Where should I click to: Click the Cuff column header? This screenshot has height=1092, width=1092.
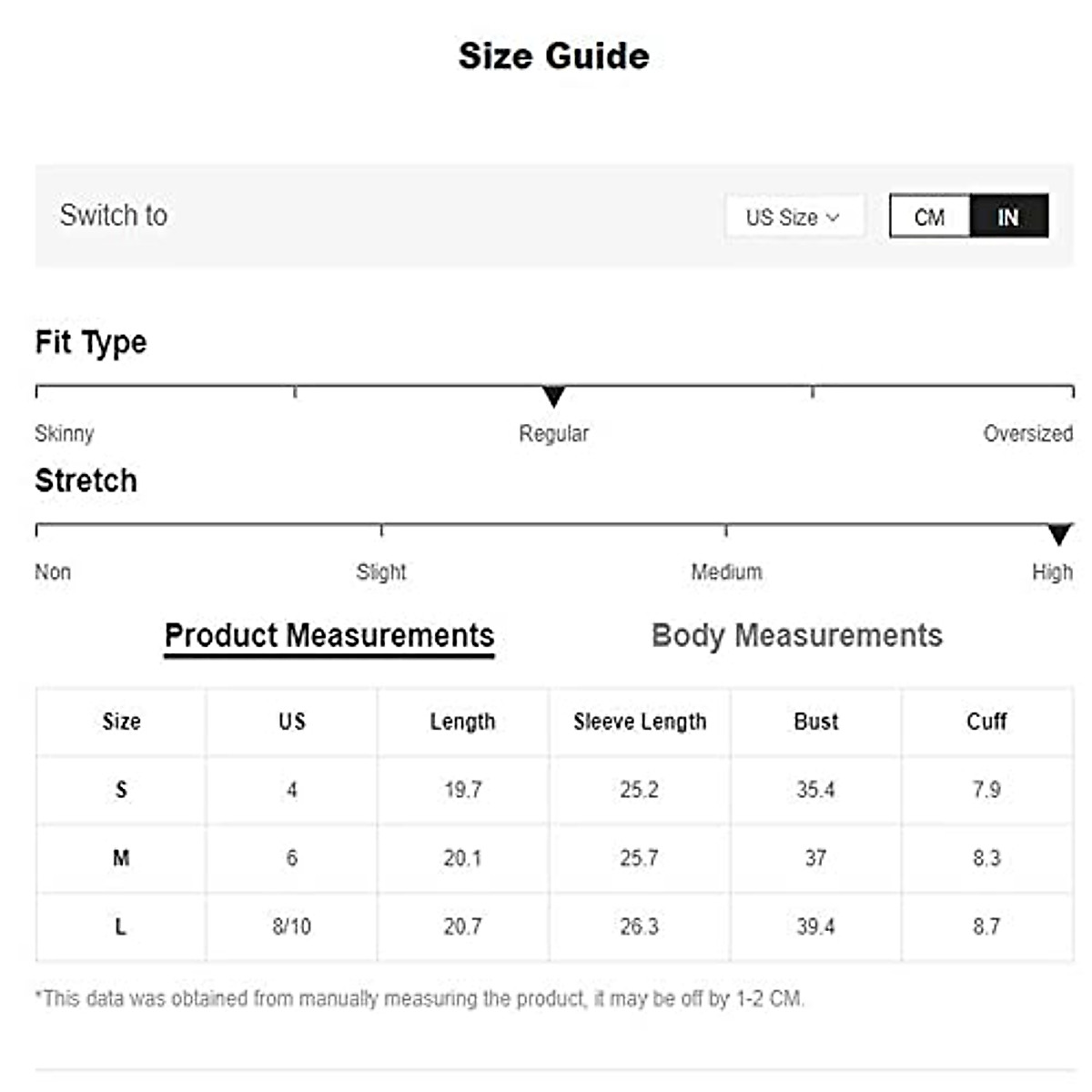[986, 722]
